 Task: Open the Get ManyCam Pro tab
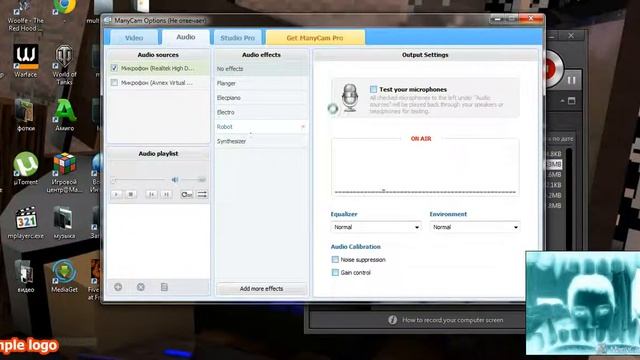(315, 38)
